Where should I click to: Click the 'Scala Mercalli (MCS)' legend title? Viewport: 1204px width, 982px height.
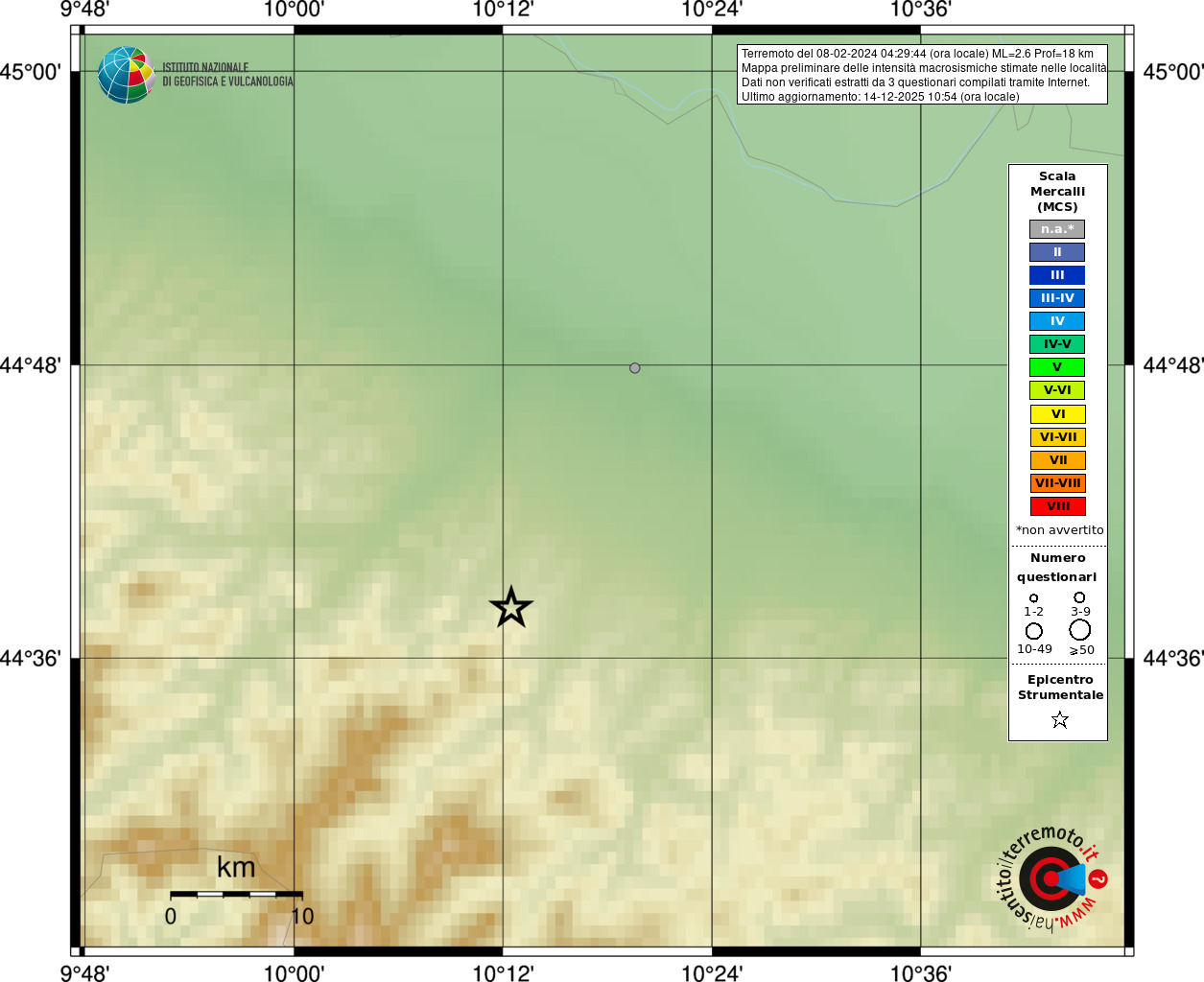(1057, 192)
